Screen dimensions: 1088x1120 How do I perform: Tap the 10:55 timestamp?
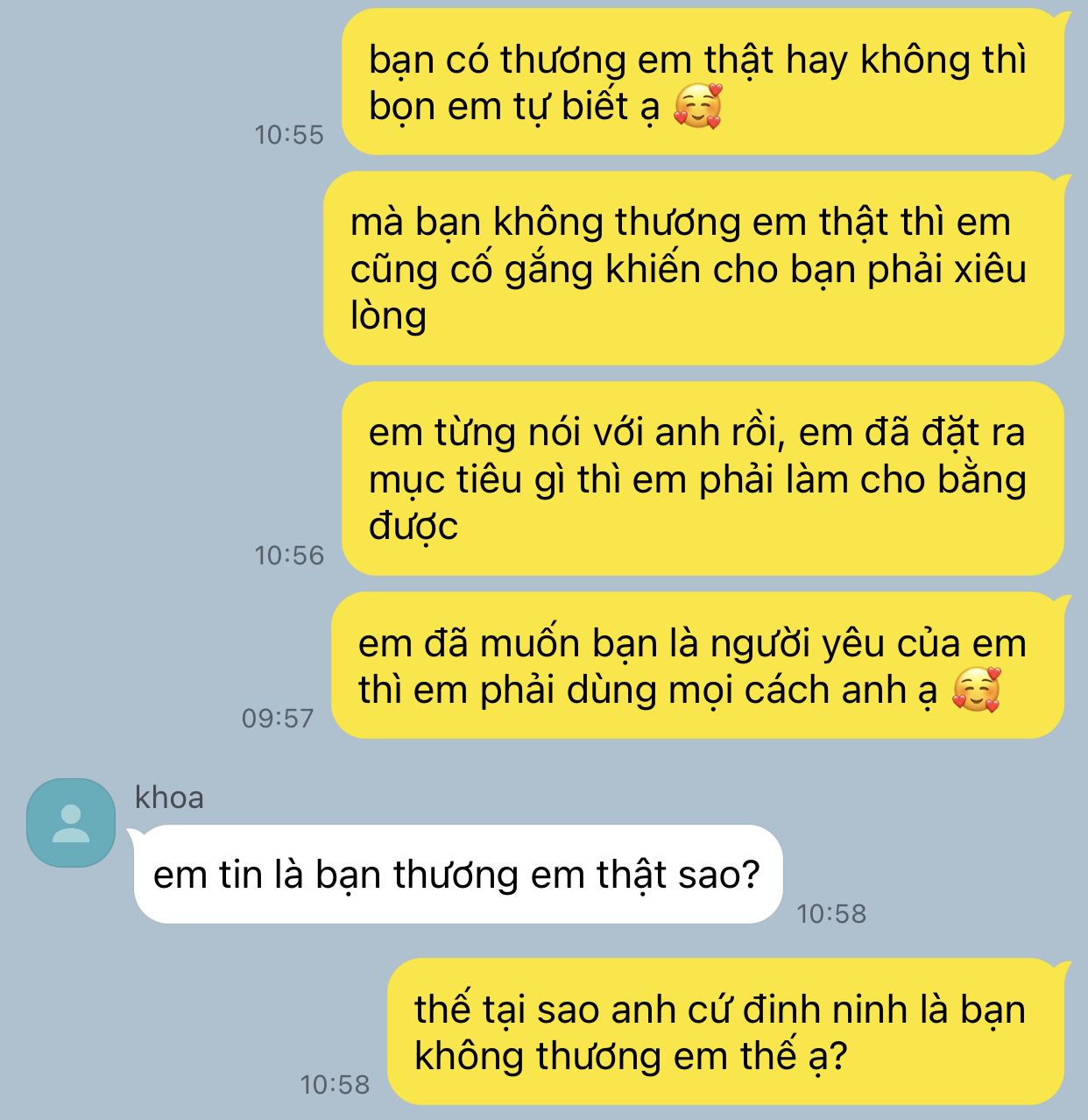[x=289, y=135]
